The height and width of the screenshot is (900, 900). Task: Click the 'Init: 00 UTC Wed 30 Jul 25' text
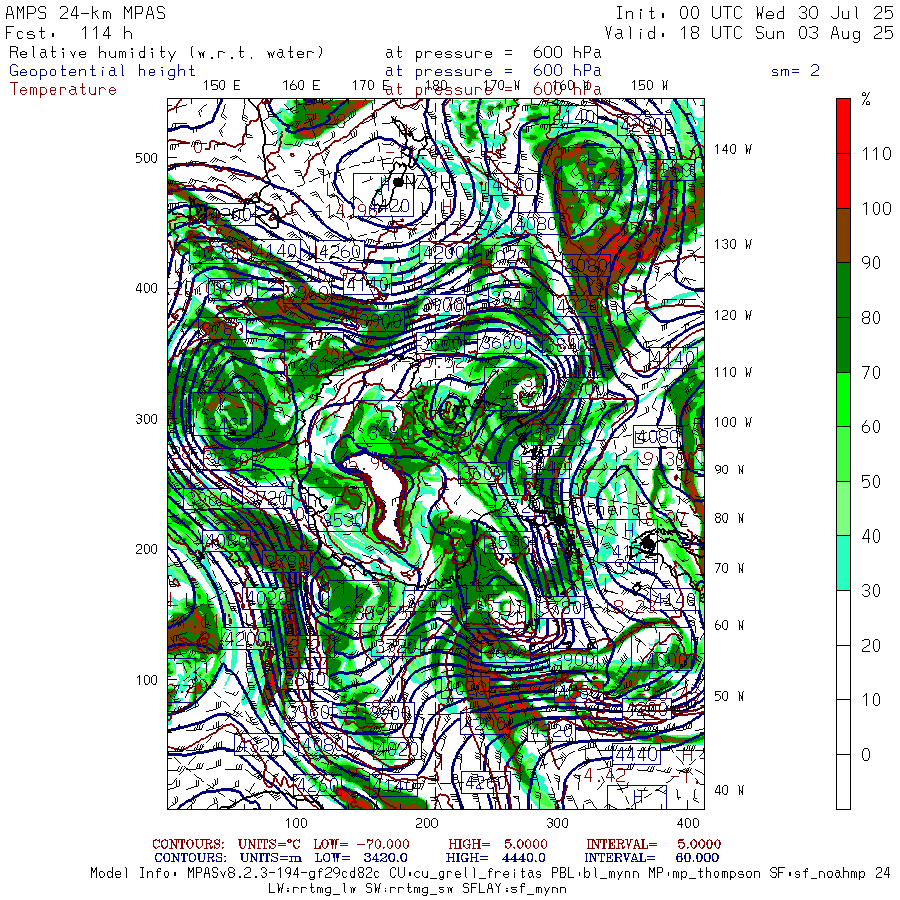[754, 13]
